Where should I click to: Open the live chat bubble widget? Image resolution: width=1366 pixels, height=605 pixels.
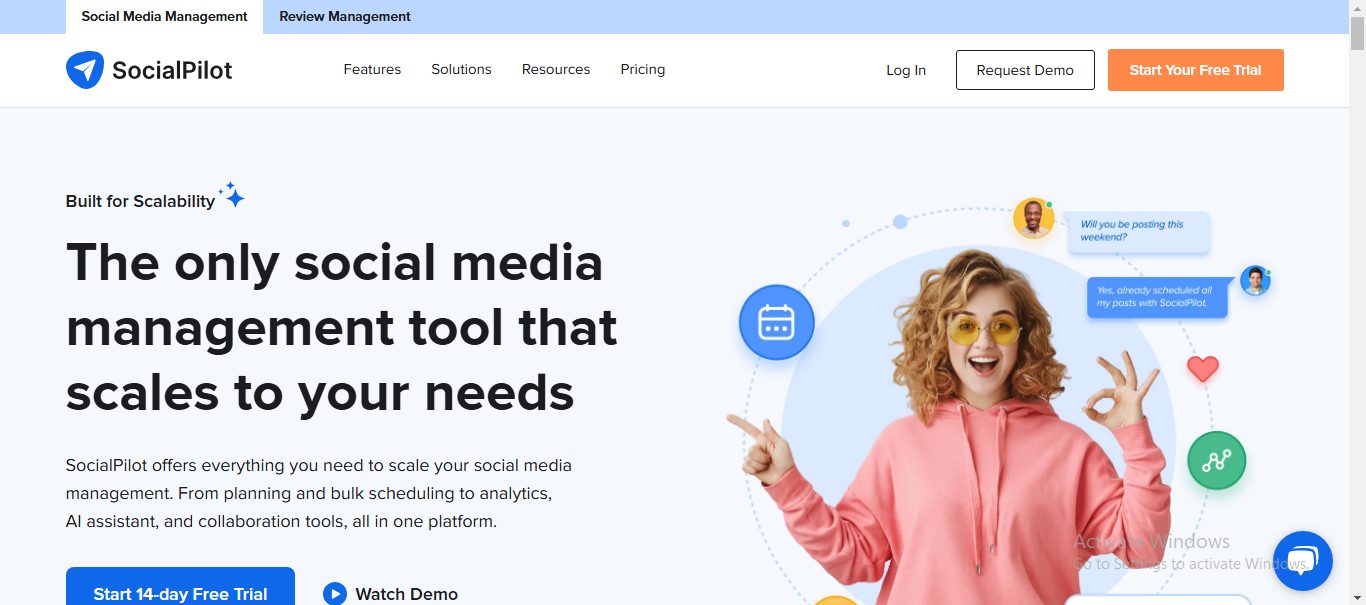[1303, 561]
